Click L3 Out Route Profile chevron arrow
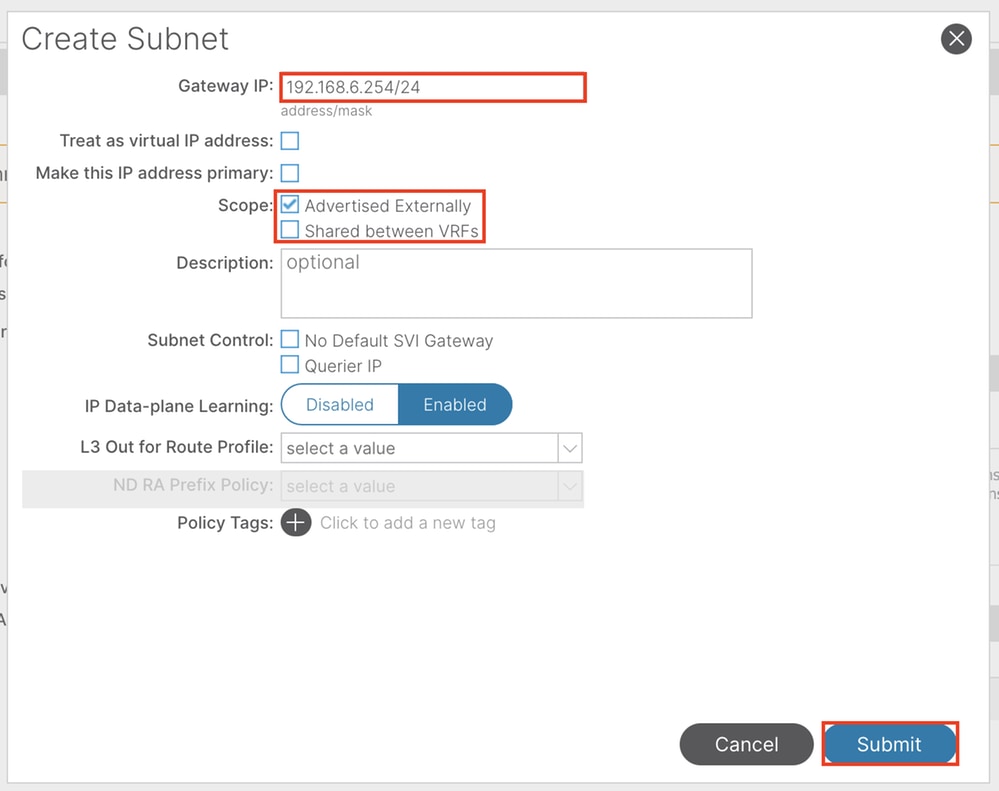Screen dimensions: 999x791 570,448
